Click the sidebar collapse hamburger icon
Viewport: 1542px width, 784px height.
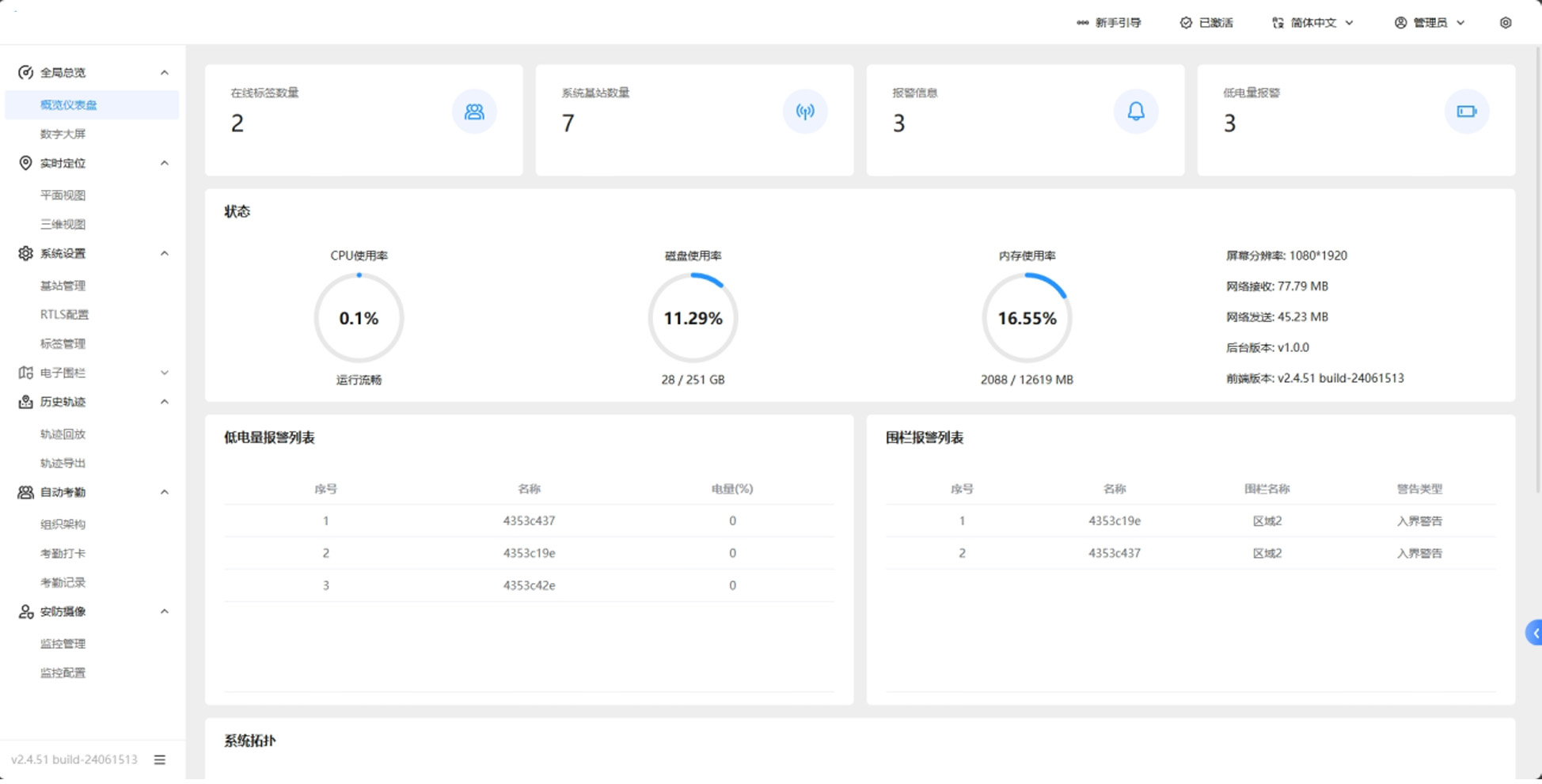point(160,759)
